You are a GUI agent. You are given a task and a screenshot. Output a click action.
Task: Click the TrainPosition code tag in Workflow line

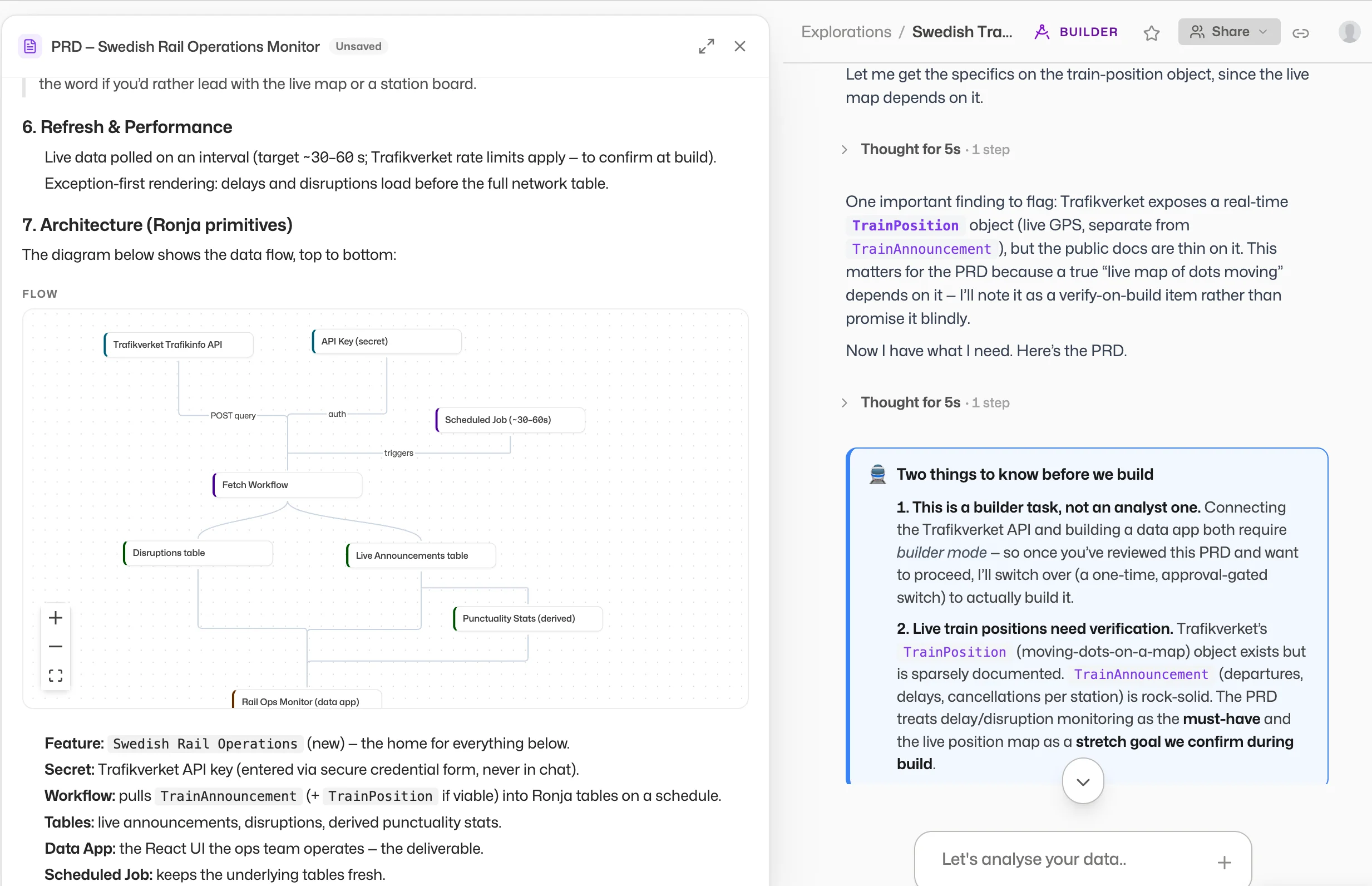point(380,796)
